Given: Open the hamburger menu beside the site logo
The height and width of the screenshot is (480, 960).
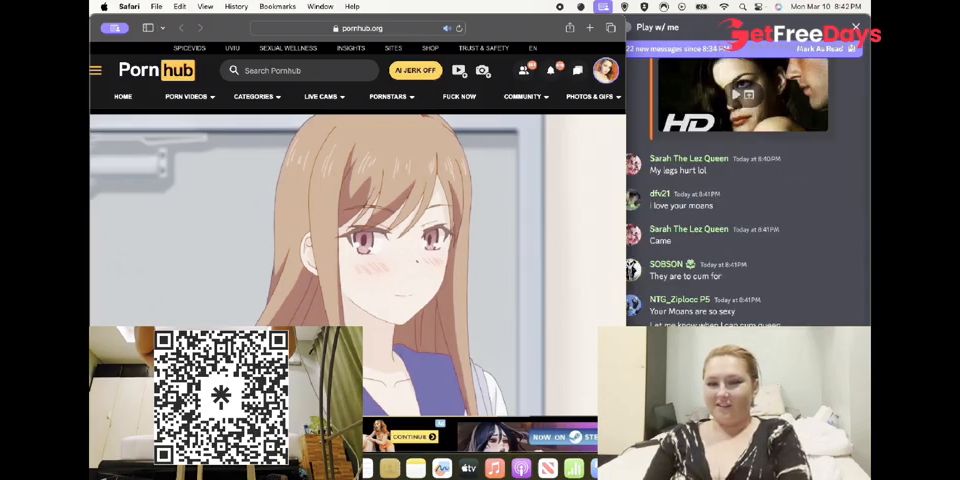Looking at the screenshot, I should coord(96,70).
